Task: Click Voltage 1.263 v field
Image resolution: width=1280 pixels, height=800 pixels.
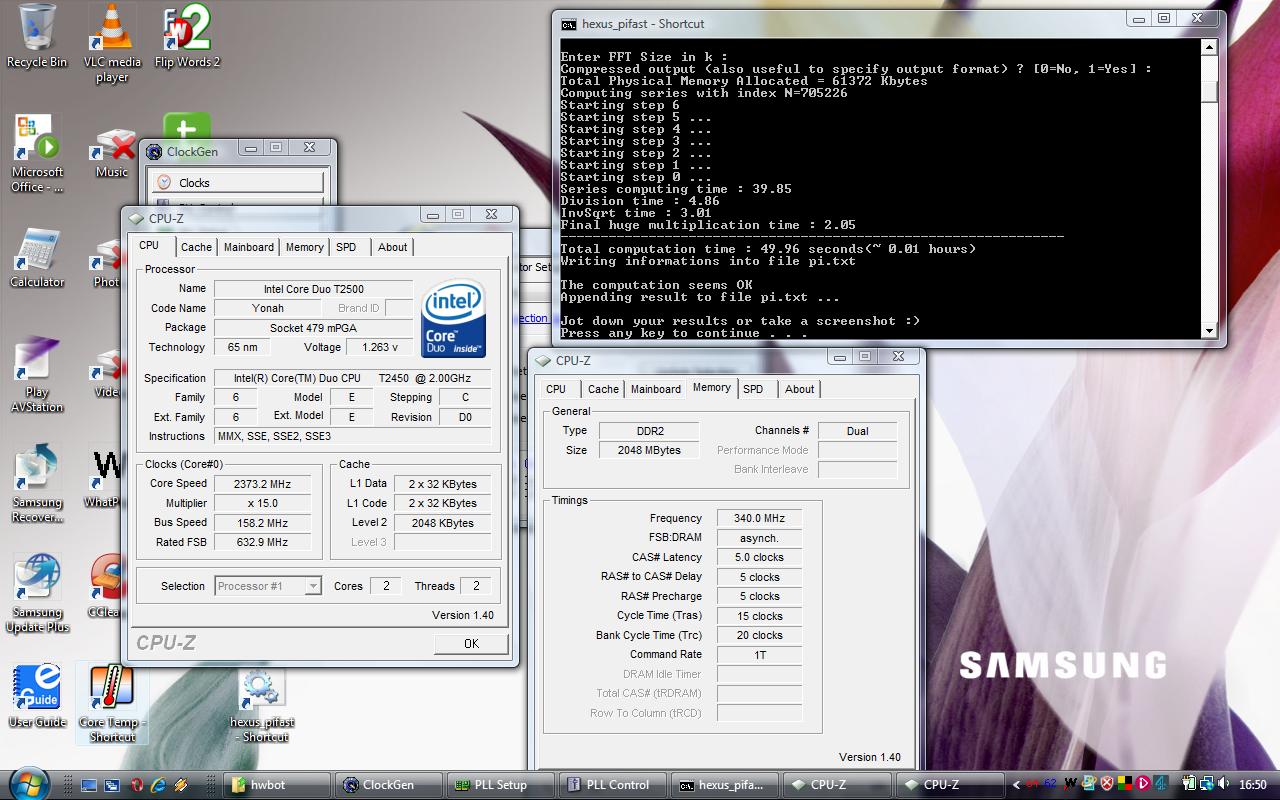Action: (x=379, y=347)
